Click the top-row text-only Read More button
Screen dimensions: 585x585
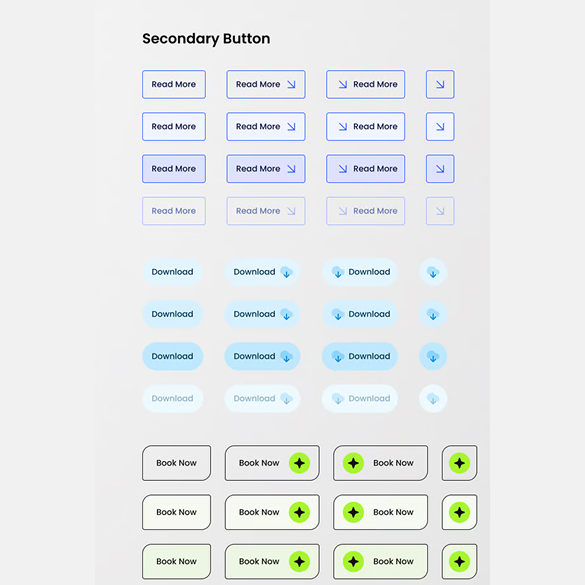pyautogui.click(x=174, y=84)
